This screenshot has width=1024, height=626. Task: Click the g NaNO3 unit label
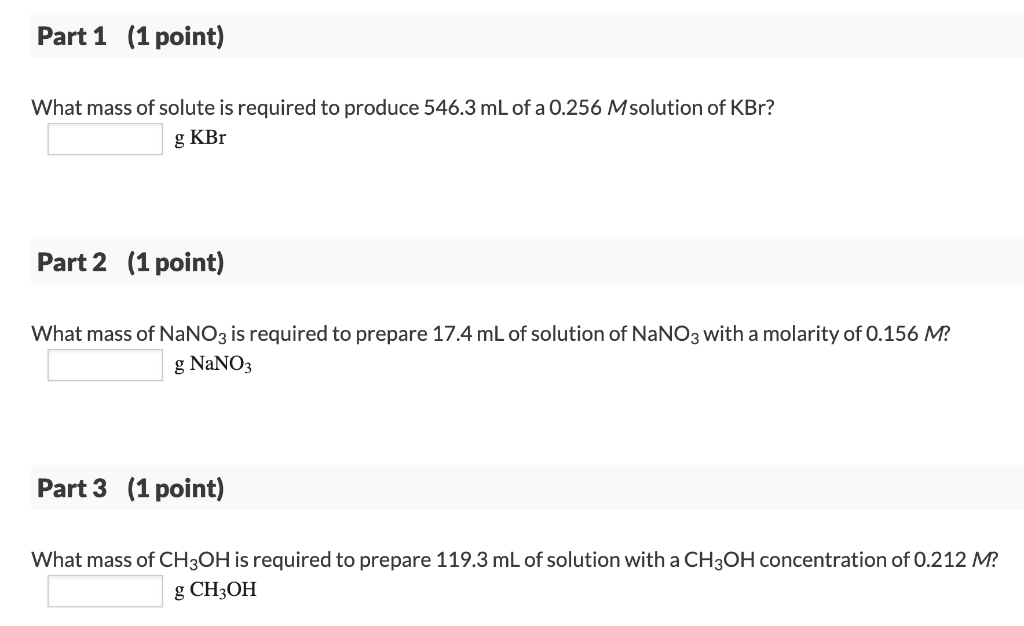pos(213,365)
